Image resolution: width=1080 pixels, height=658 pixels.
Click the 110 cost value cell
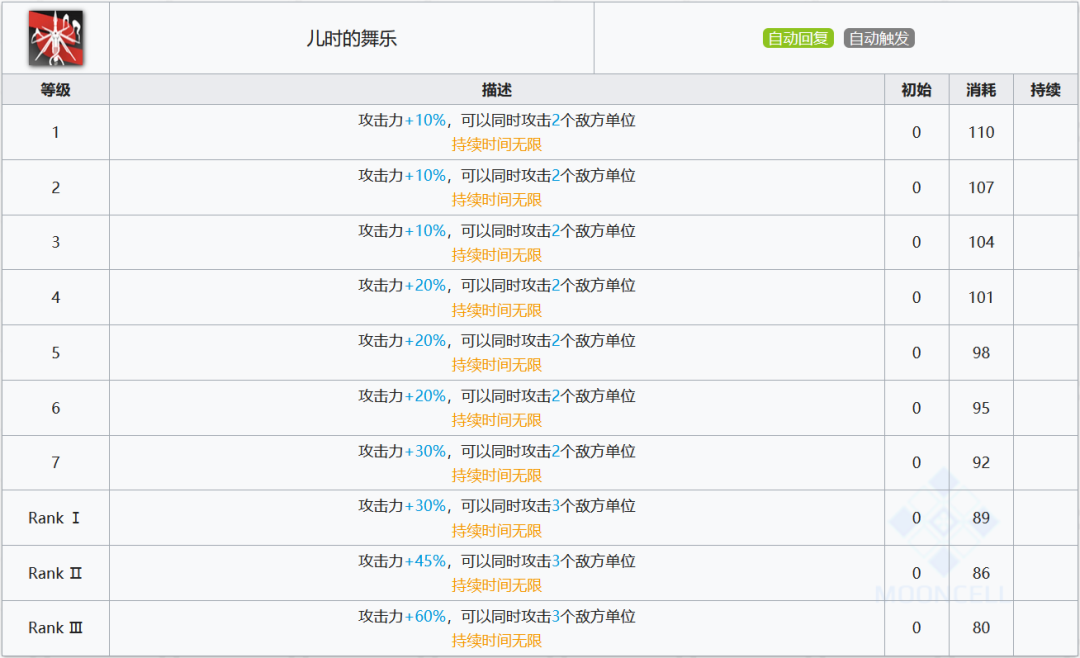[981, 132]
